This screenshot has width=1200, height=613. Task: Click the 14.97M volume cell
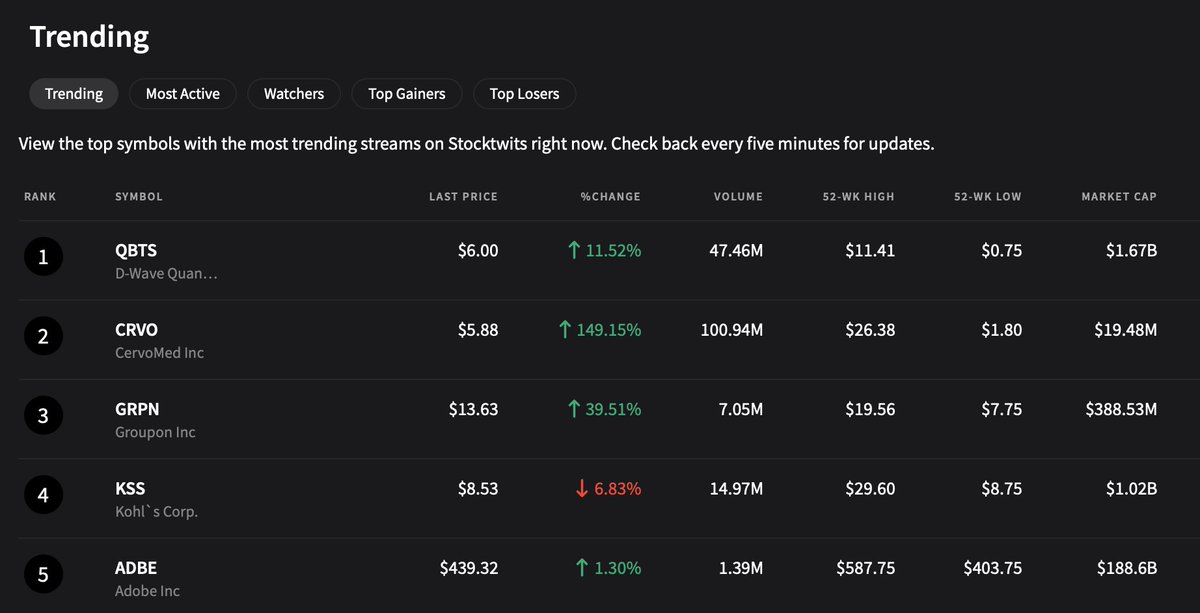click(x=736, y=489)
